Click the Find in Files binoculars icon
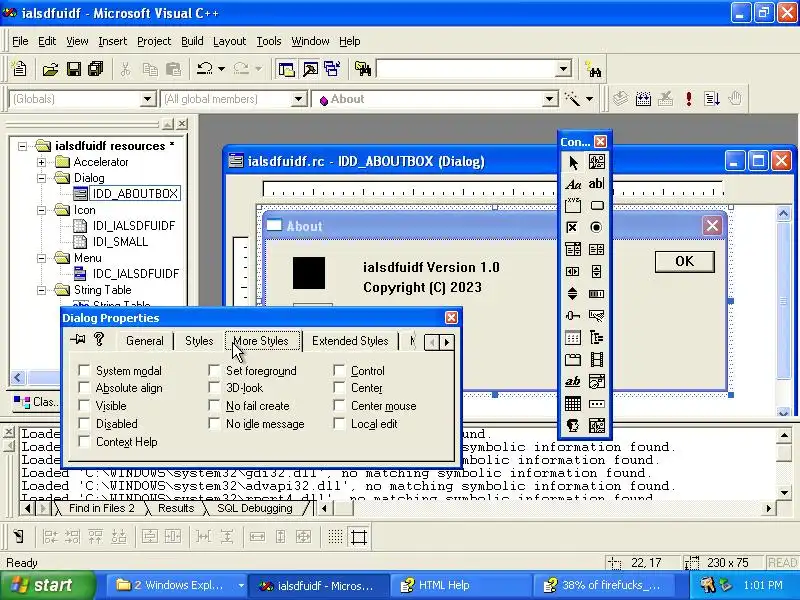Viewport: 800px width, 600px height. 363,69
